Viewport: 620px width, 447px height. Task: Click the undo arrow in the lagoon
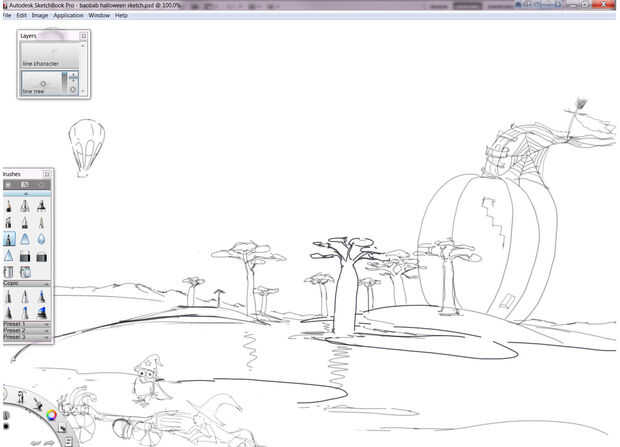36,443
